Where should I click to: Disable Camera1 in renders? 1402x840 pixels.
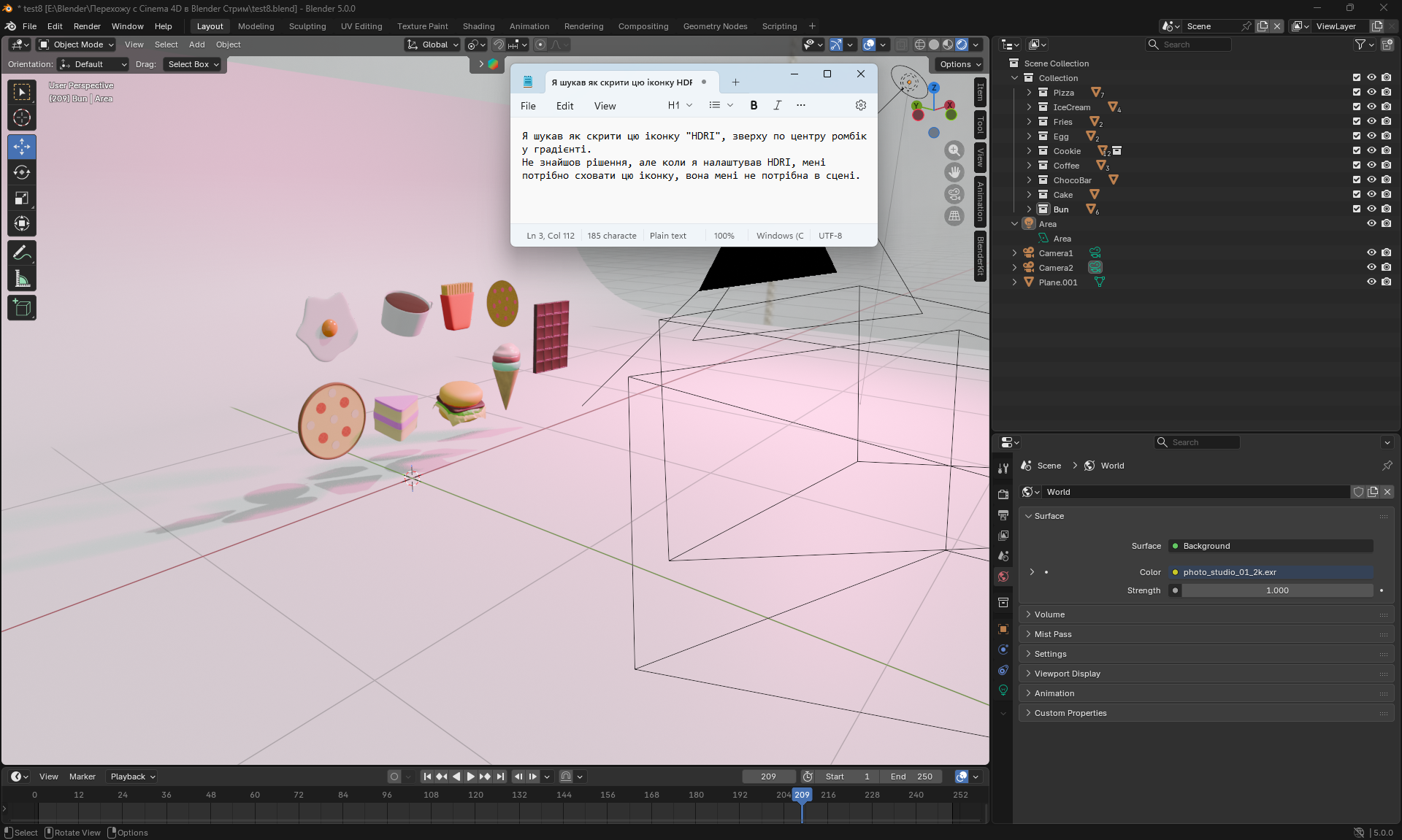coord(1386,253)
